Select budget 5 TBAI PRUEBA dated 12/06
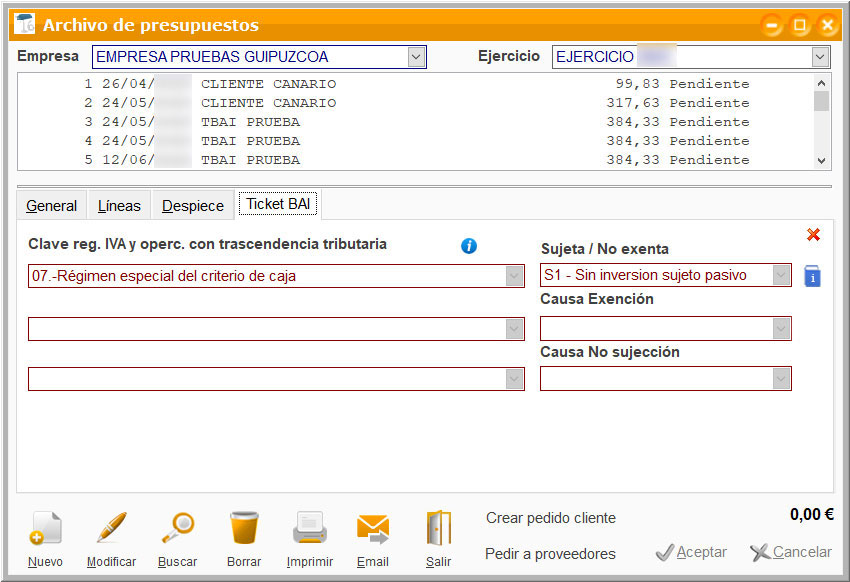The width and height of the screenshot is (850, 582). (x=416, y=160)
